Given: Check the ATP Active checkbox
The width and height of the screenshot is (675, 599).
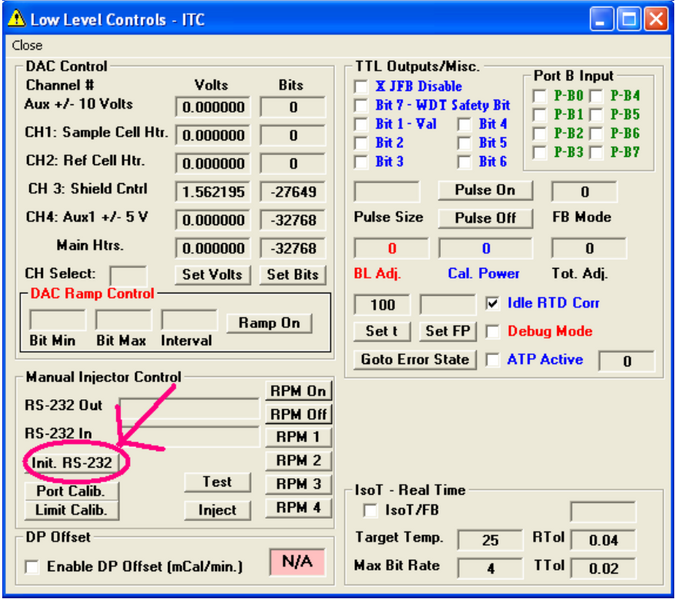Looking at the screenshot, I should point(492,360).
